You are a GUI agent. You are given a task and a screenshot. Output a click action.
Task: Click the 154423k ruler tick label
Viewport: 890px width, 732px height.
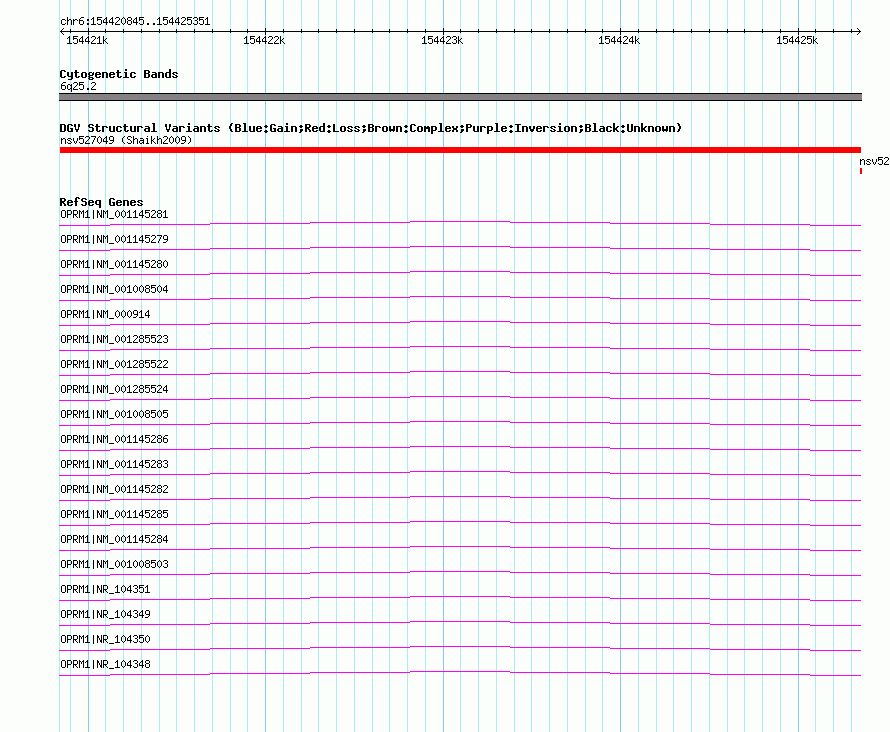tap(442, 40)
